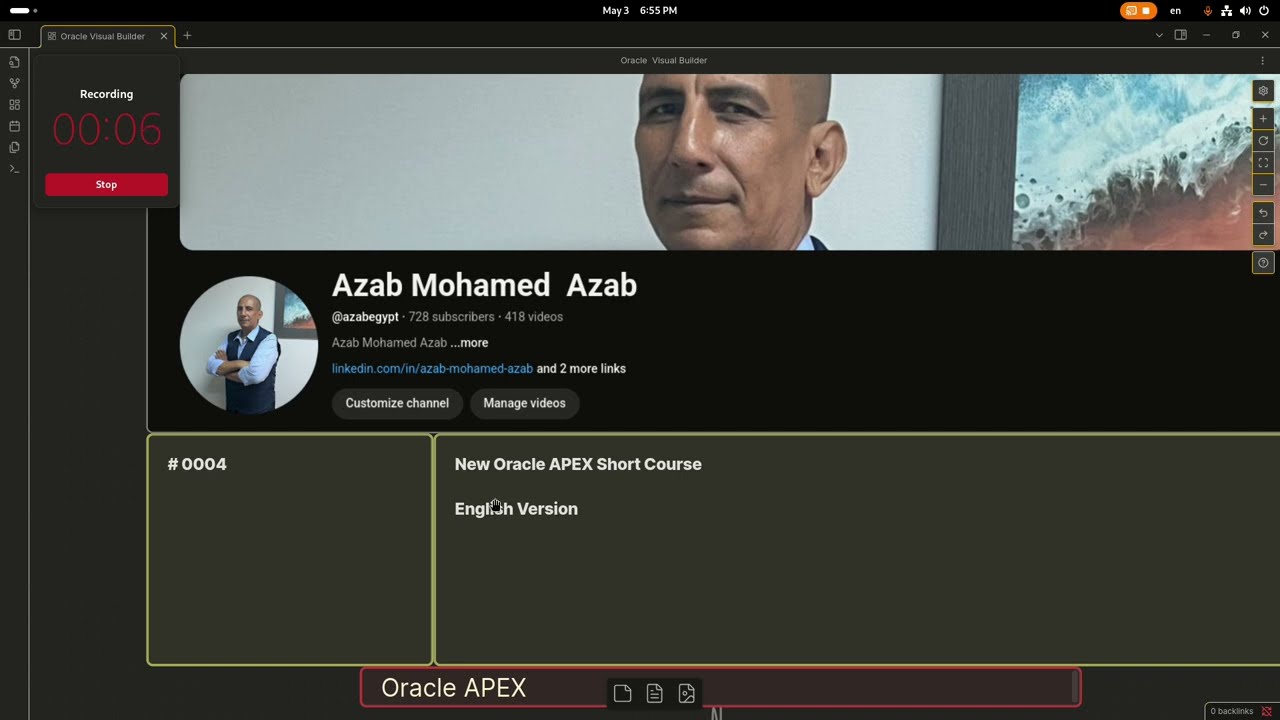Click the 728 subscribers count

point(451,316)
